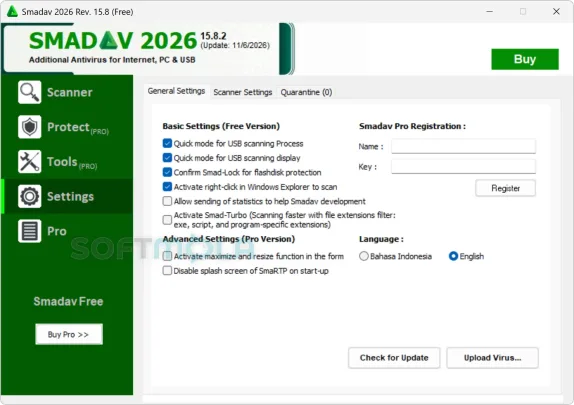Screen dimensions: 574x405
Task: Check Disable splash screen of SmaRTP
Action: tap(167, 271)
